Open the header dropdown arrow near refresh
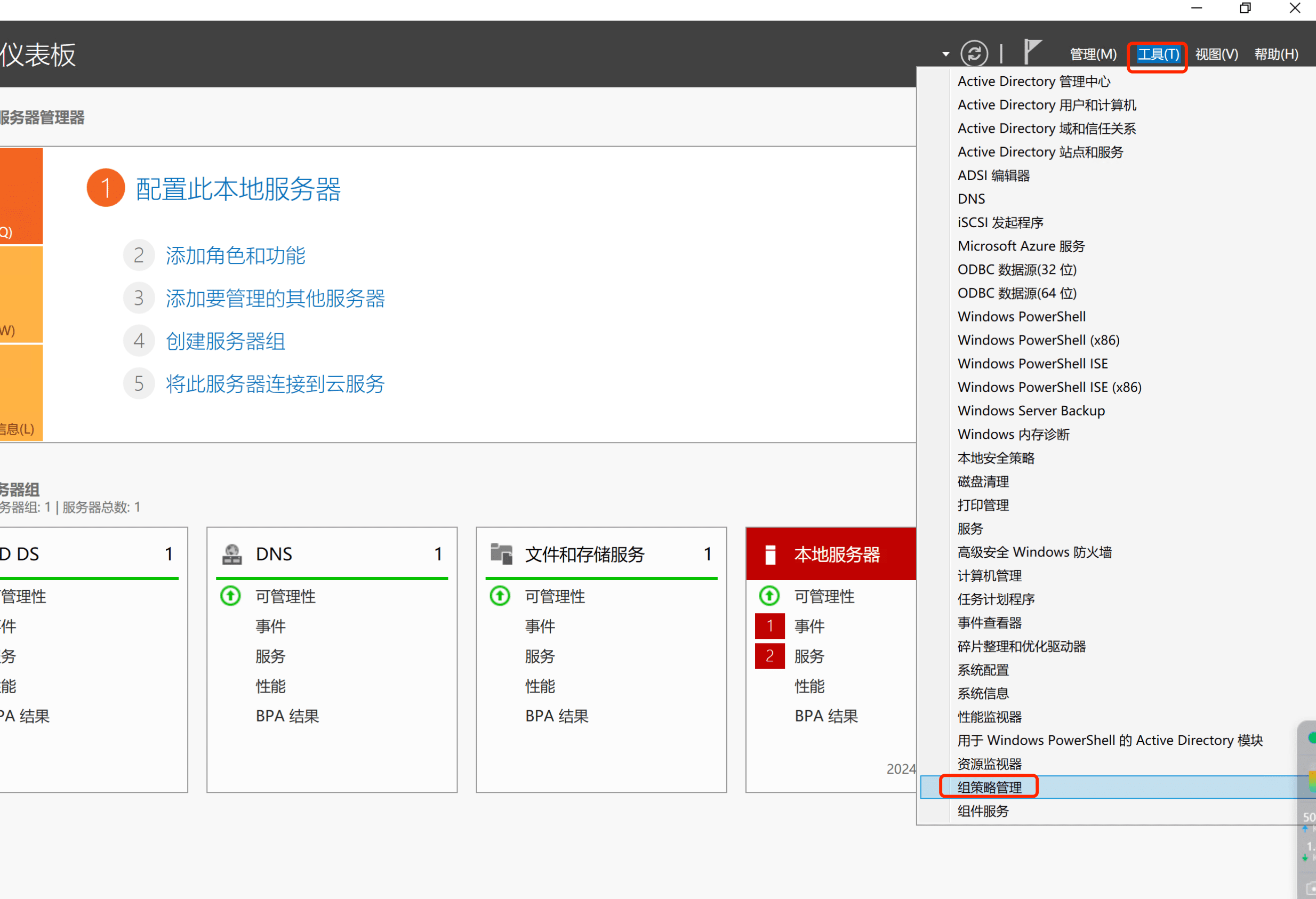This screenshot has width=1316, height=899. [x=945, y=54]
